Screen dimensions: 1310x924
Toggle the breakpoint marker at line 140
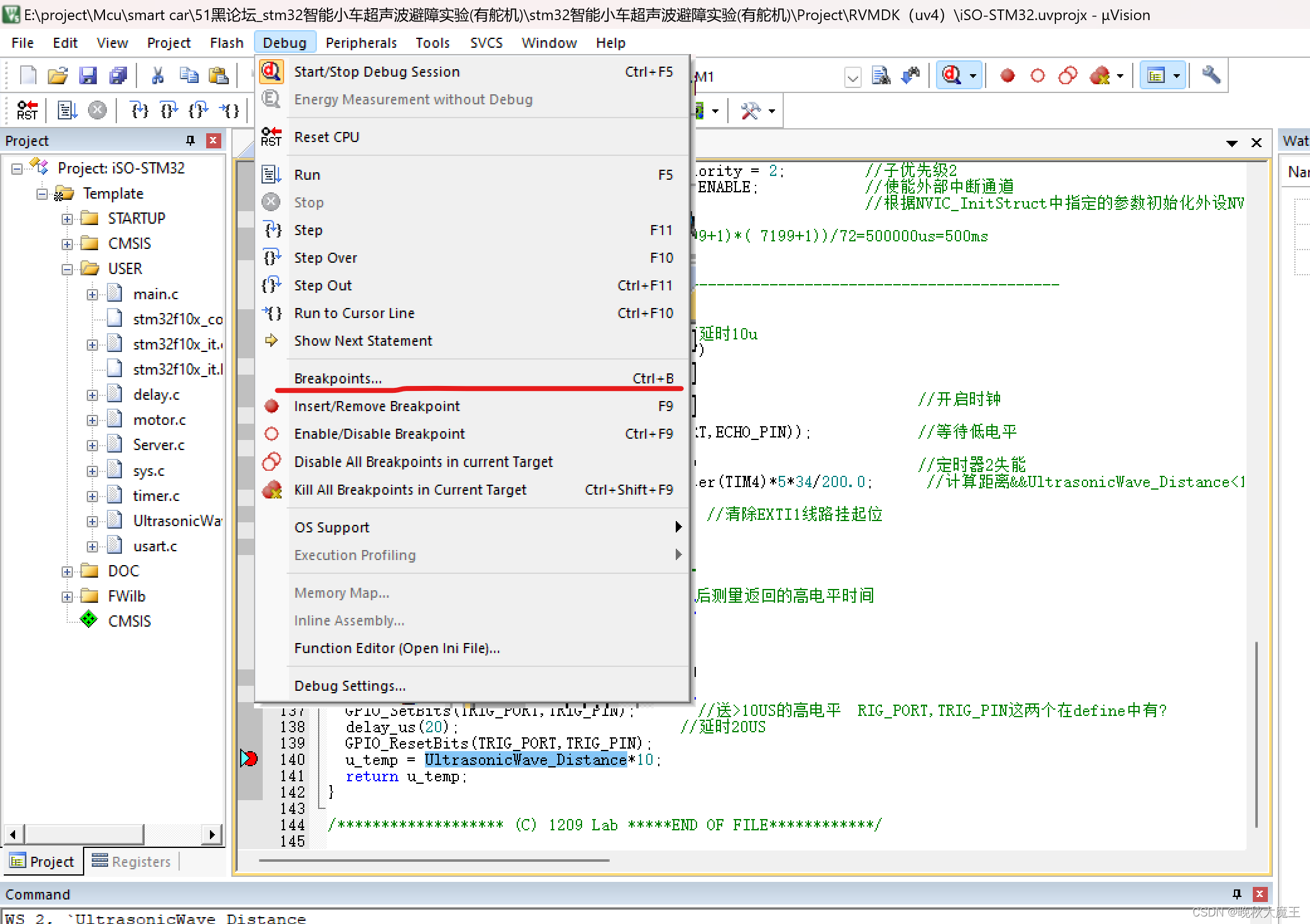coord(249,759)
